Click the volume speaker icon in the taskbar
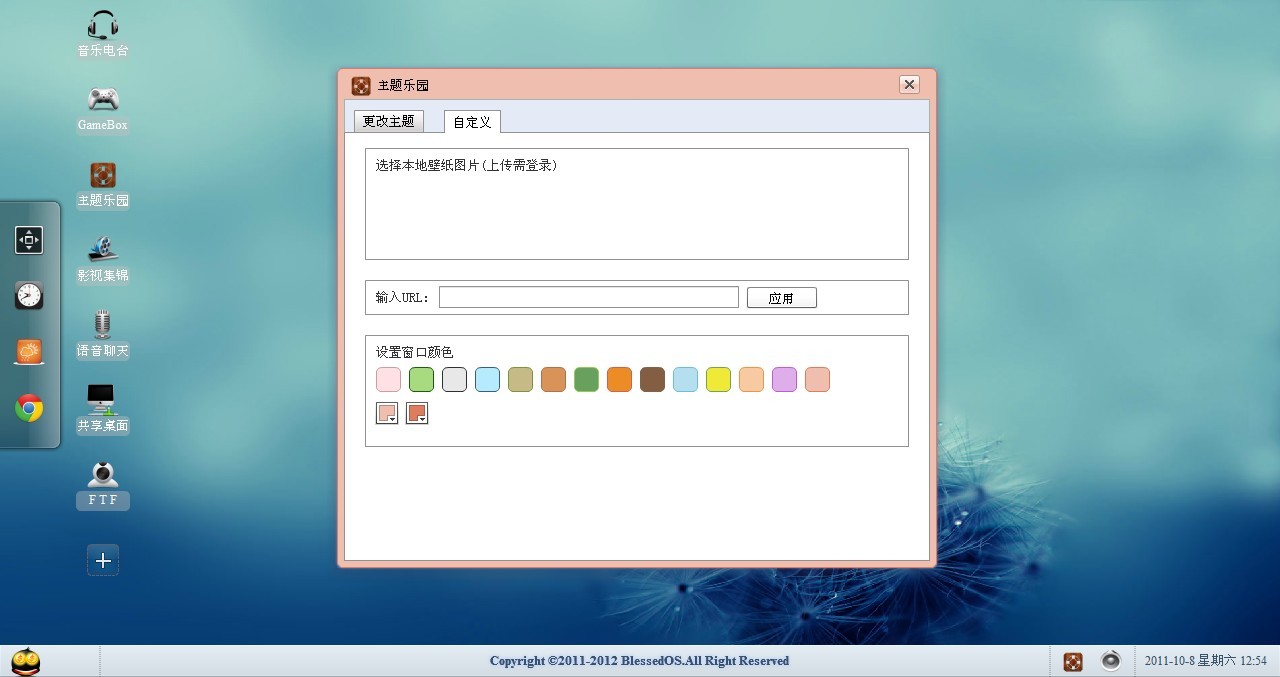This screenshot has width=1280, height=677. [x=1110, y=661]
